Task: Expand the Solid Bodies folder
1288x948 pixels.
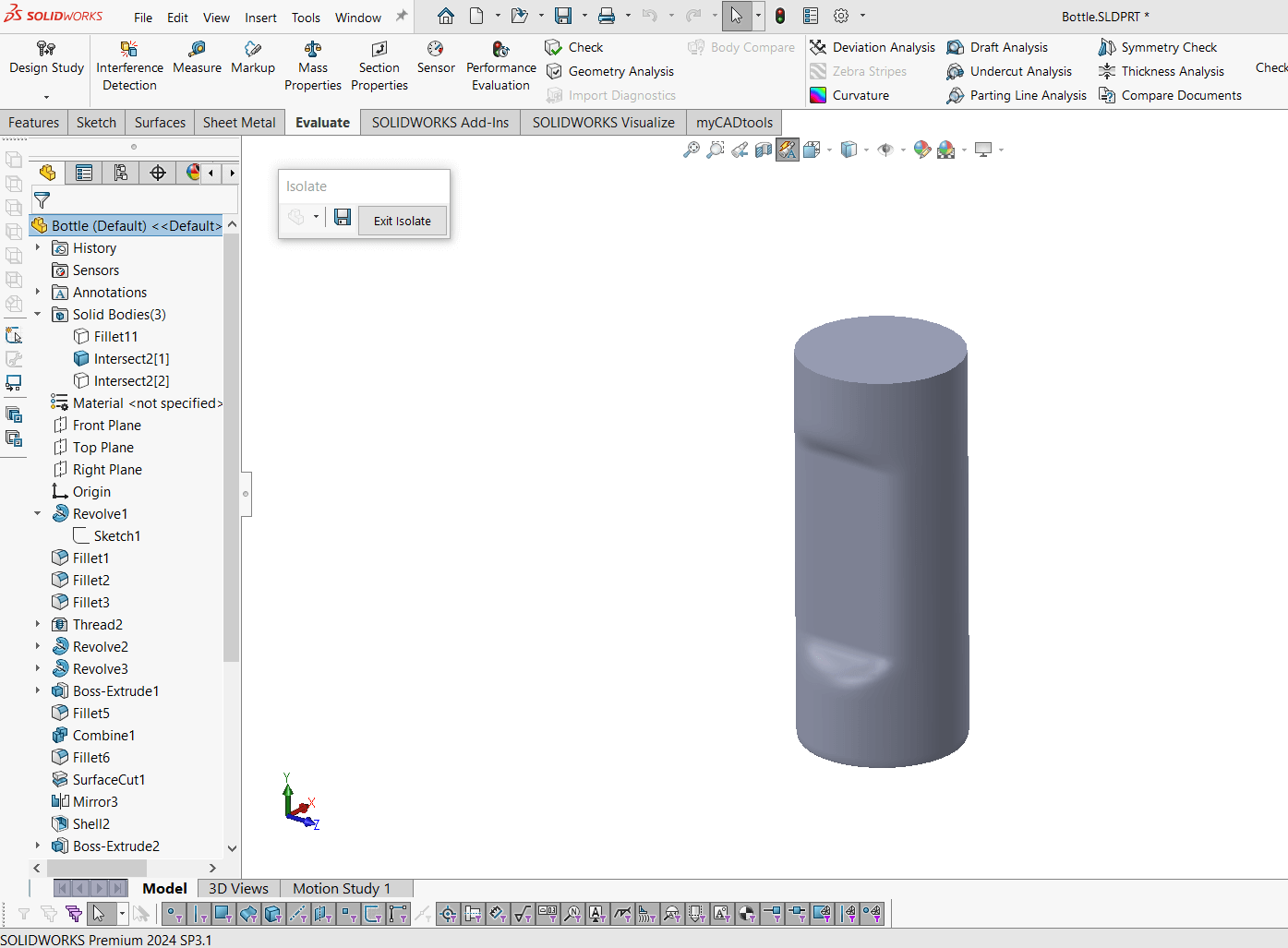Action: click(x=38, y=314)
